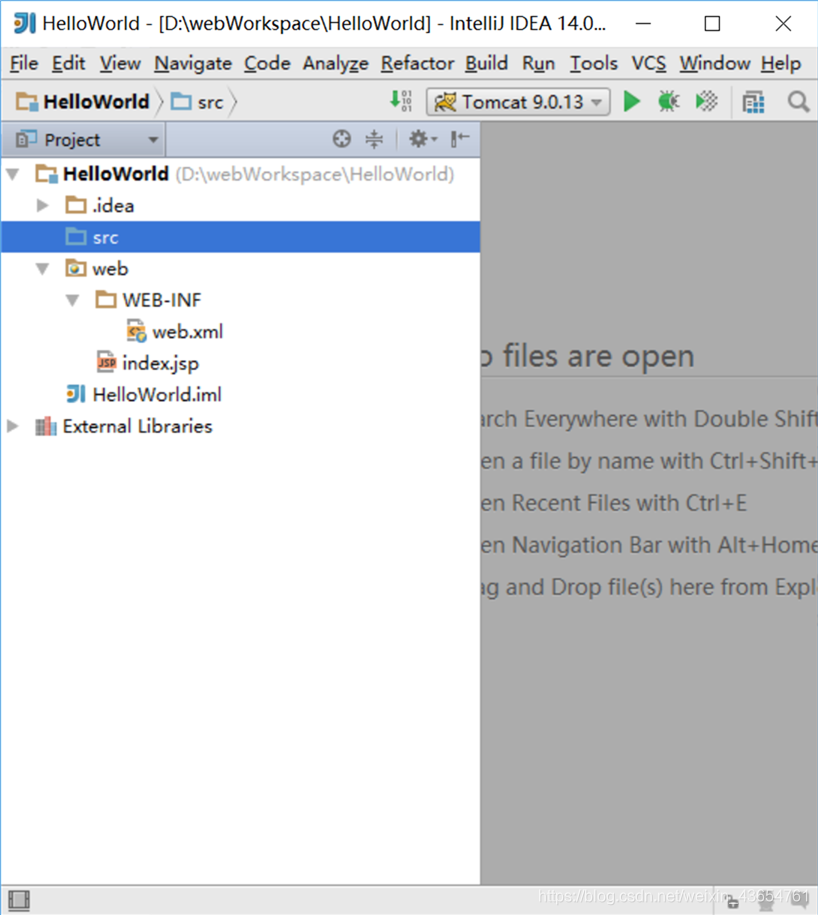This screenshot has height=915, width=818.
Task: Close the IntelliJ IDEA window
Action: (783, 23)
